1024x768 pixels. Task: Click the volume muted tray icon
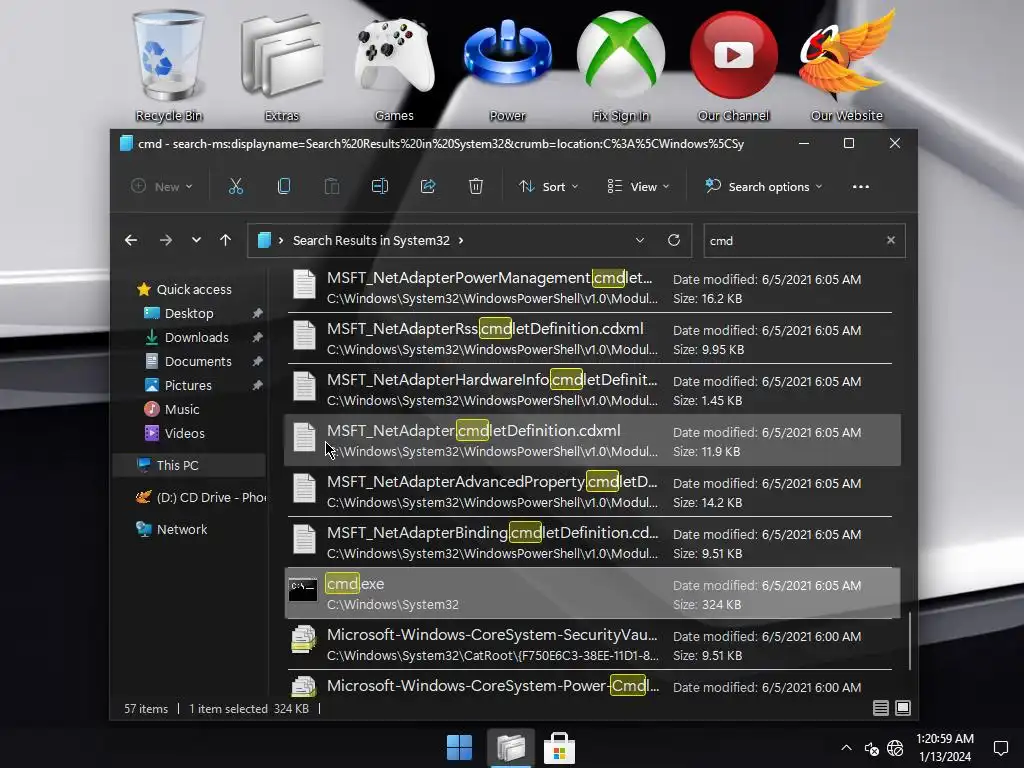[871, 748]
